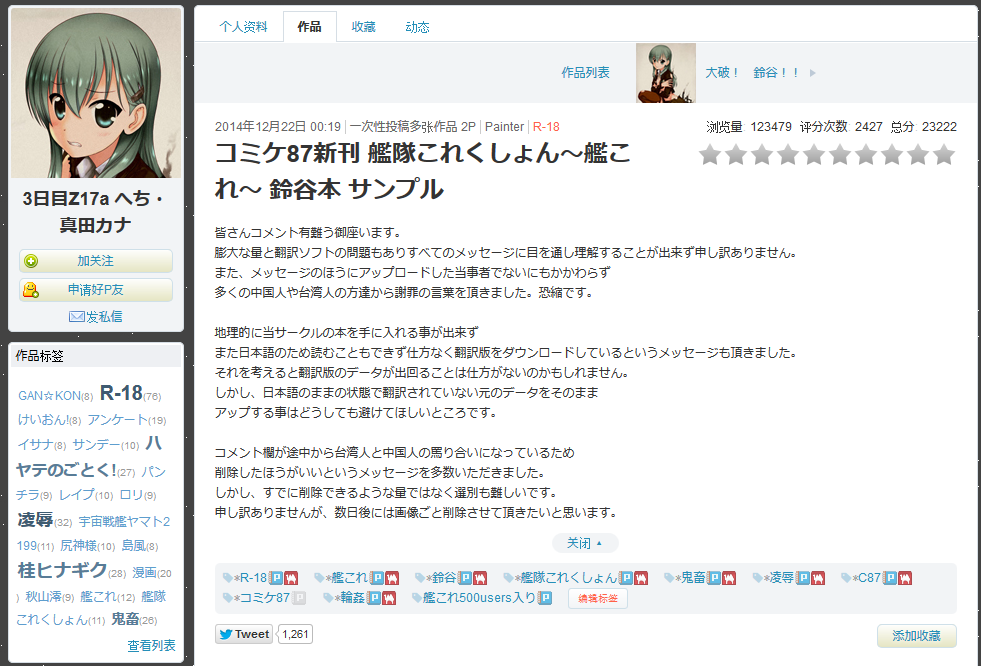Open the 收藏 tab
The width and height of the screenshot is (981, 666).
pos(363,27)
